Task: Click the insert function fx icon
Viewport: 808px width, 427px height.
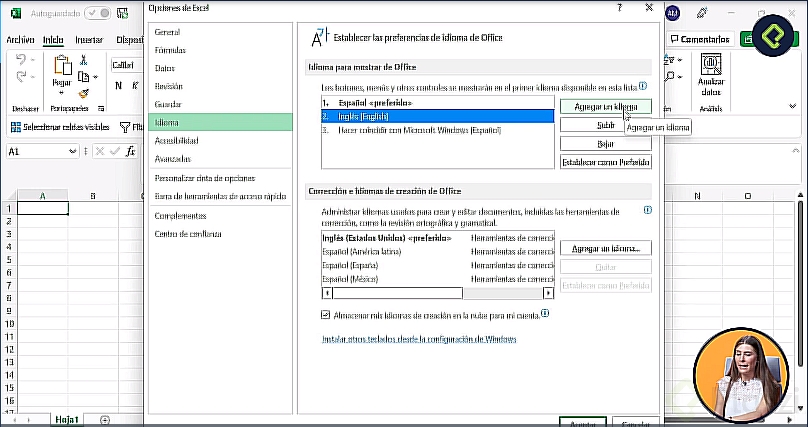Action: click(x=131, y=151)
